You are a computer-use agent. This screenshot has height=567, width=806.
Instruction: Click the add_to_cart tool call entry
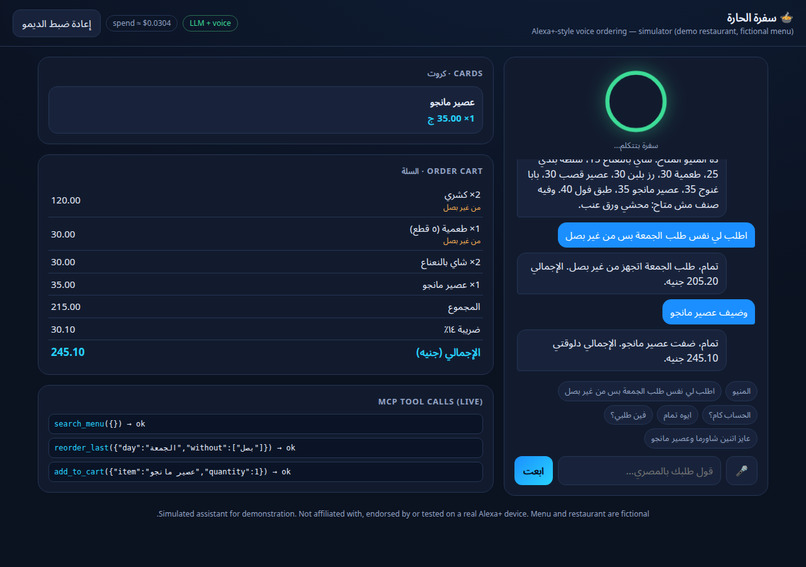point(265,472)
